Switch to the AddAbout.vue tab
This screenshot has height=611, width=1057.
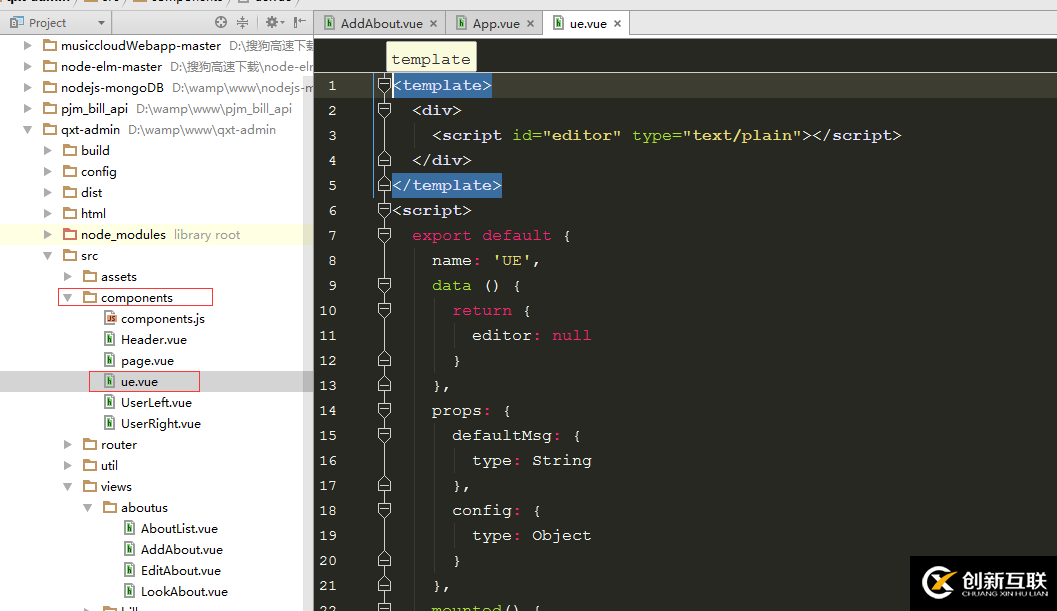click(381, 23)
